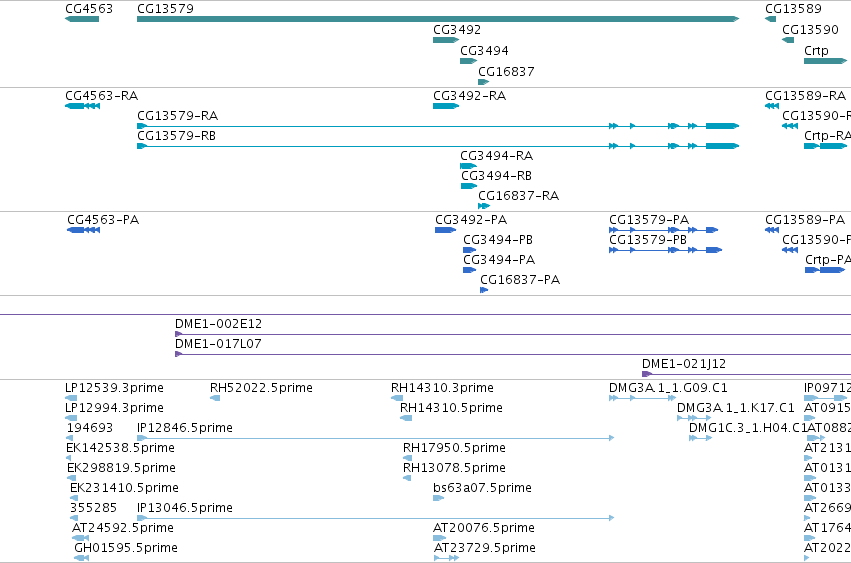The height and width of the screenshot is (563, 851).
Task: Click the CG3494 gene label
Action: point(484,50)
